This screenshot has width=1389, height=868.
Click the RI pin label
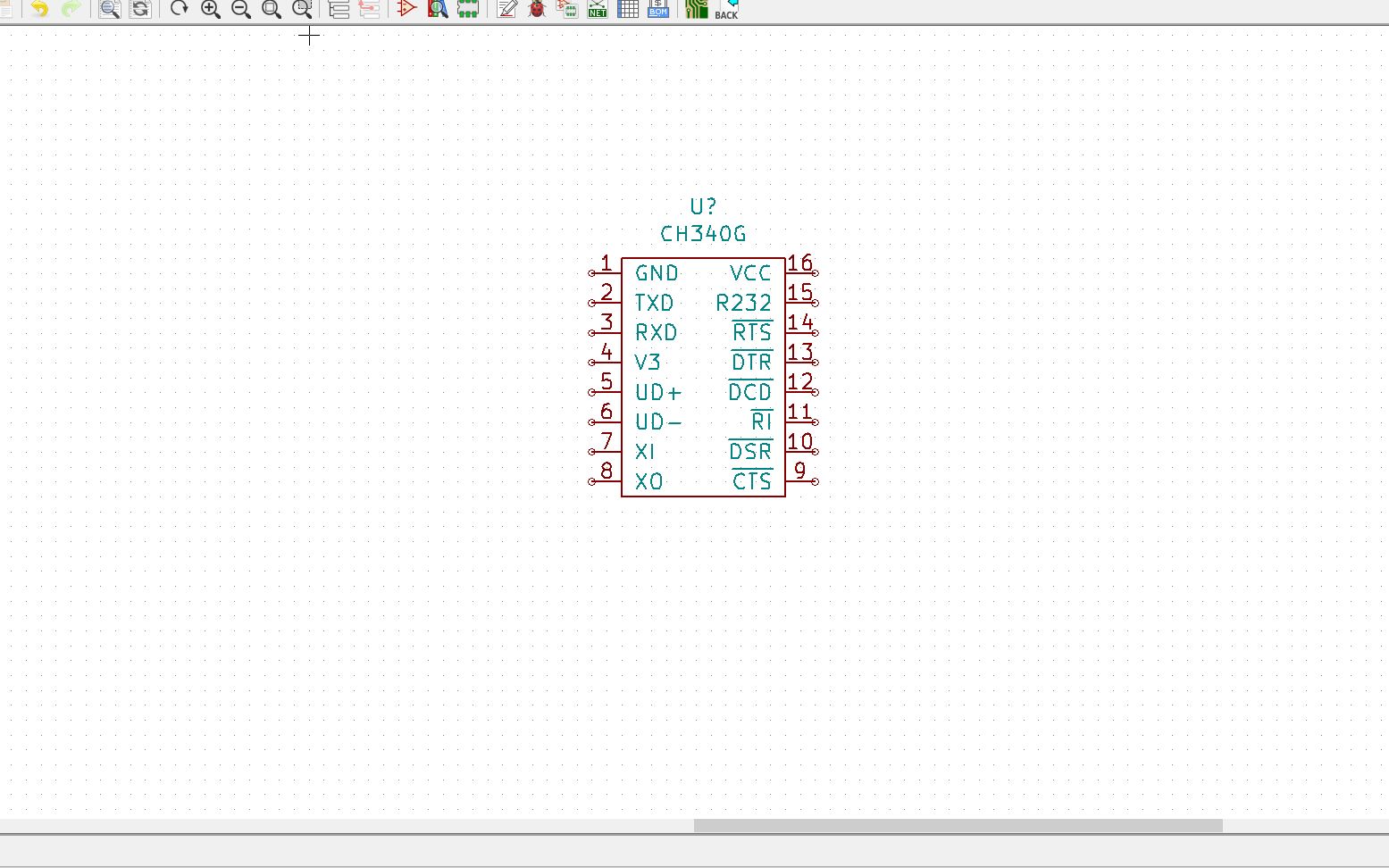coord(761,421)
